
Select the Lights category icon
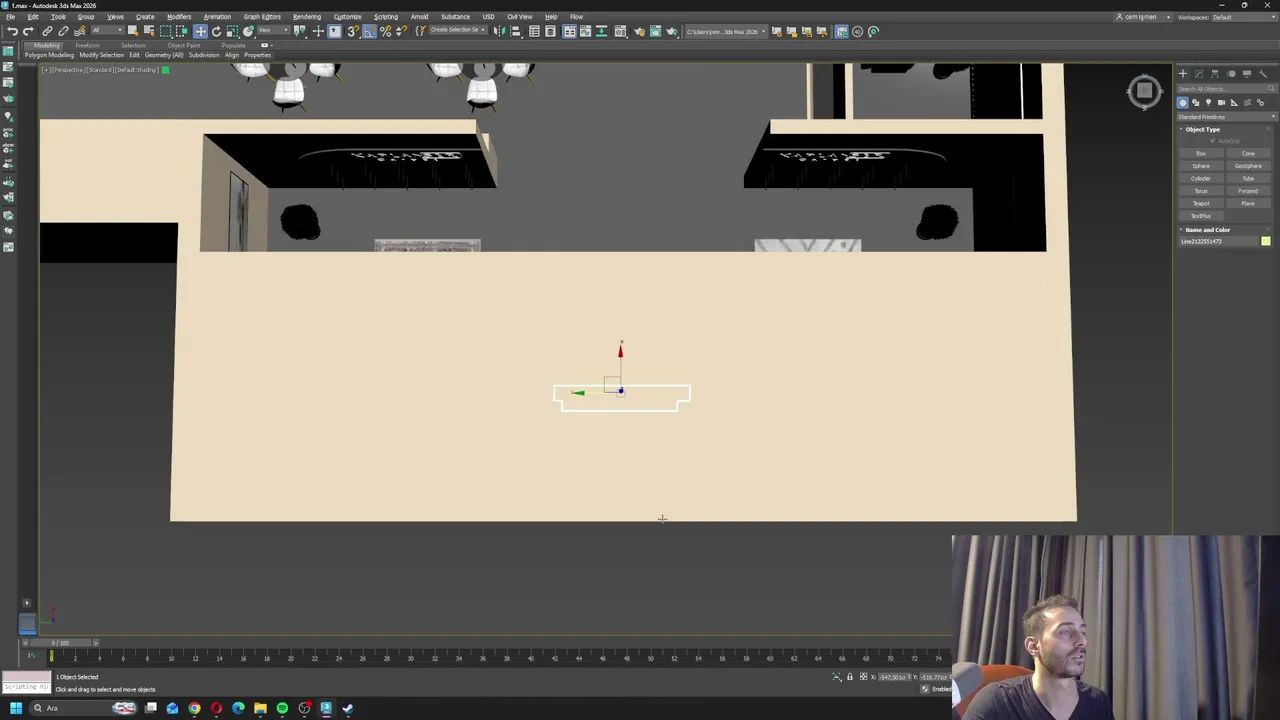pyautogui.click(x=1208, y=103)
